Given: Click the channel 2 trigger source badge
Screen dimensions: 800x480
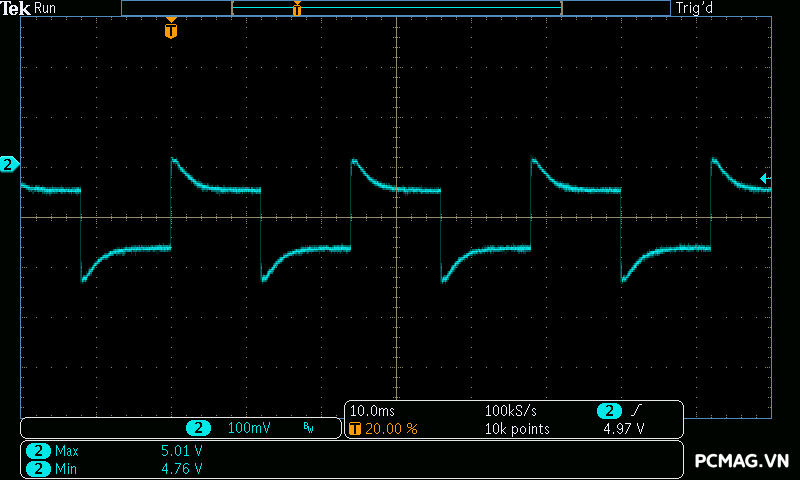Looking at the screenshot, I should pos(610,411).
